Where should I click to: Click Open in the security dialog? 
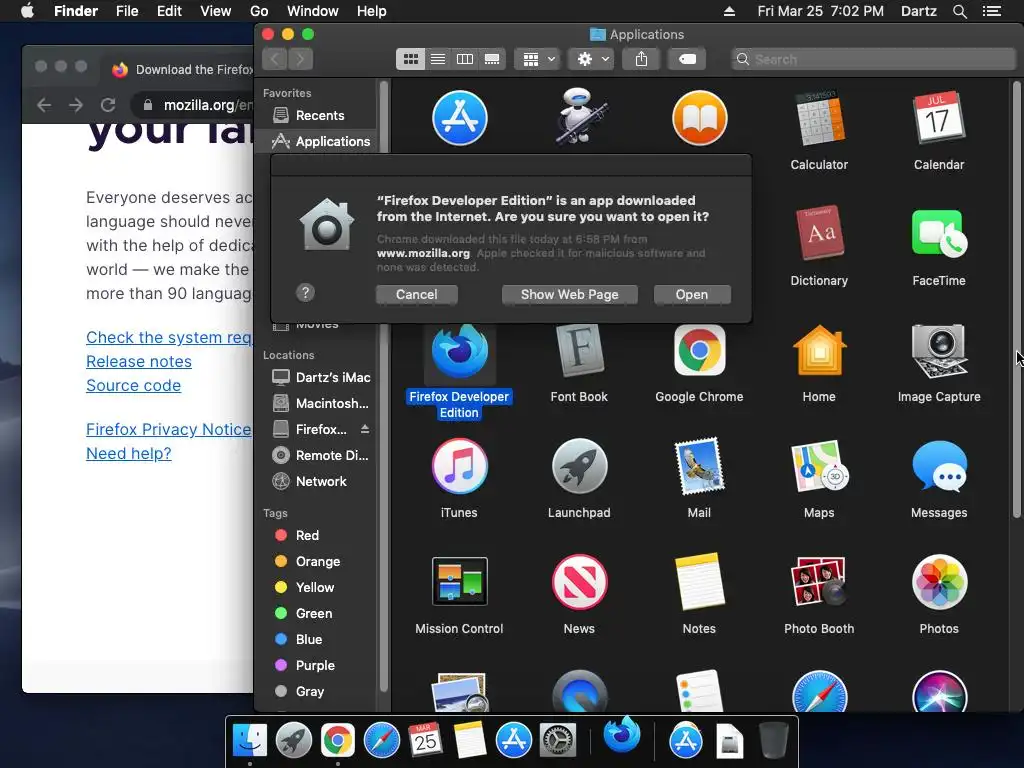point(692,295)
